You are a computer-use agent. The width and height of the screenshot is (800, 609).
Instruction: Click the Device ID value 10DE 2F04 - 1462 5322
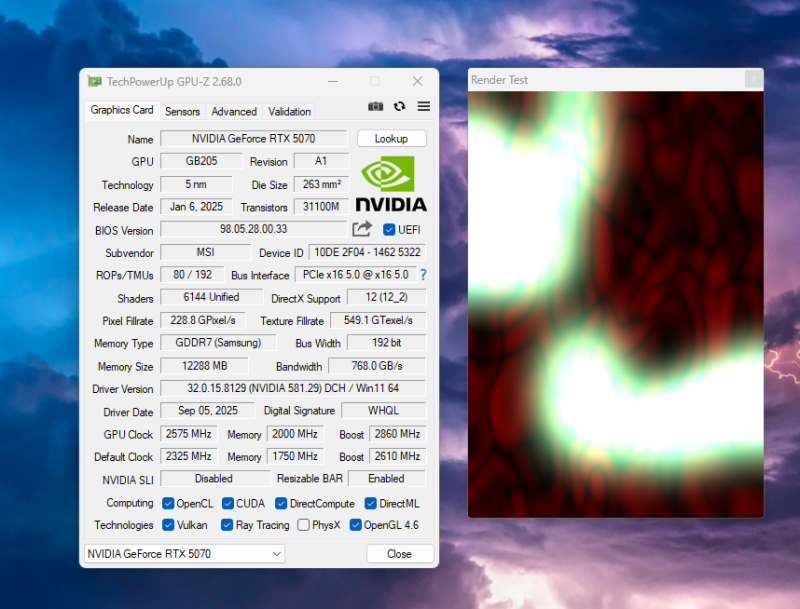(367, 252)
